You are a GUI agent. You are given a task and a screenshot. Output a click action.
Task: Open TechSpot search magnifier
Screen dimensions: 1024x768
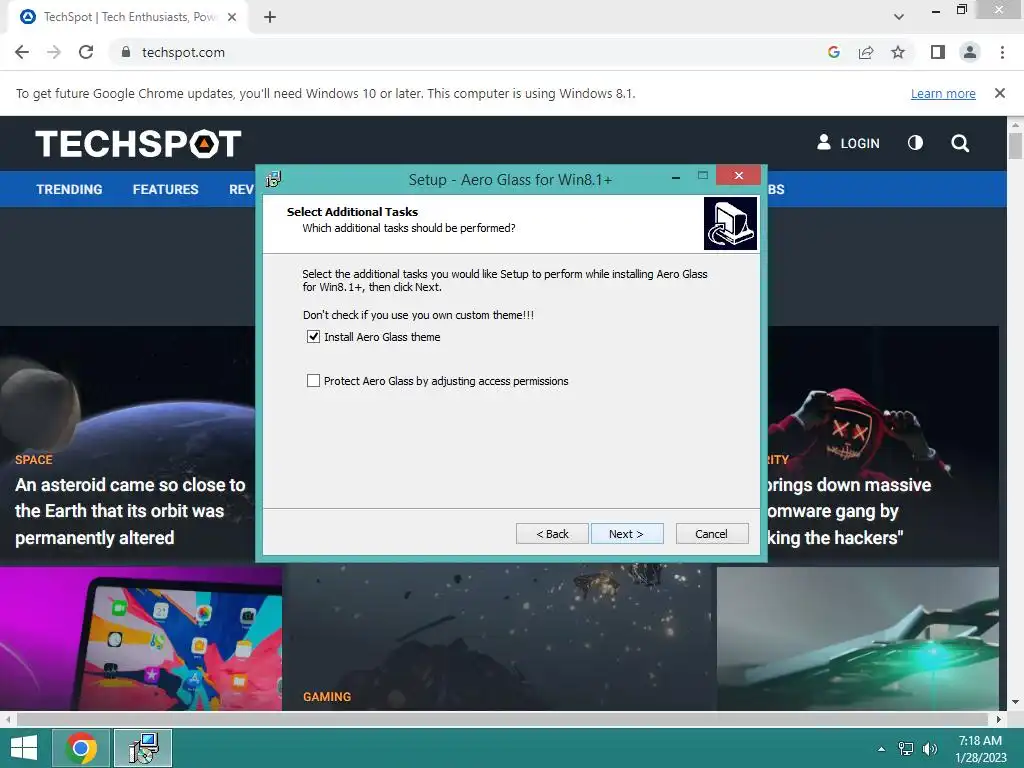[960, 143]
